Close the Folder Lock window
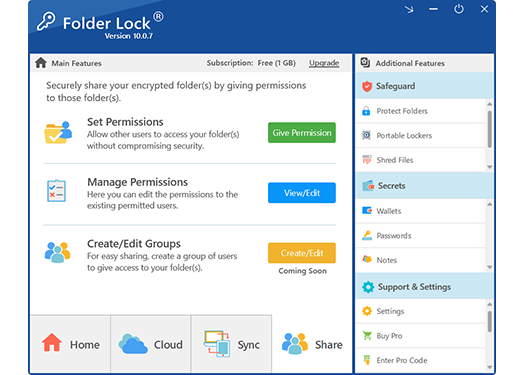 click(484, 9)
